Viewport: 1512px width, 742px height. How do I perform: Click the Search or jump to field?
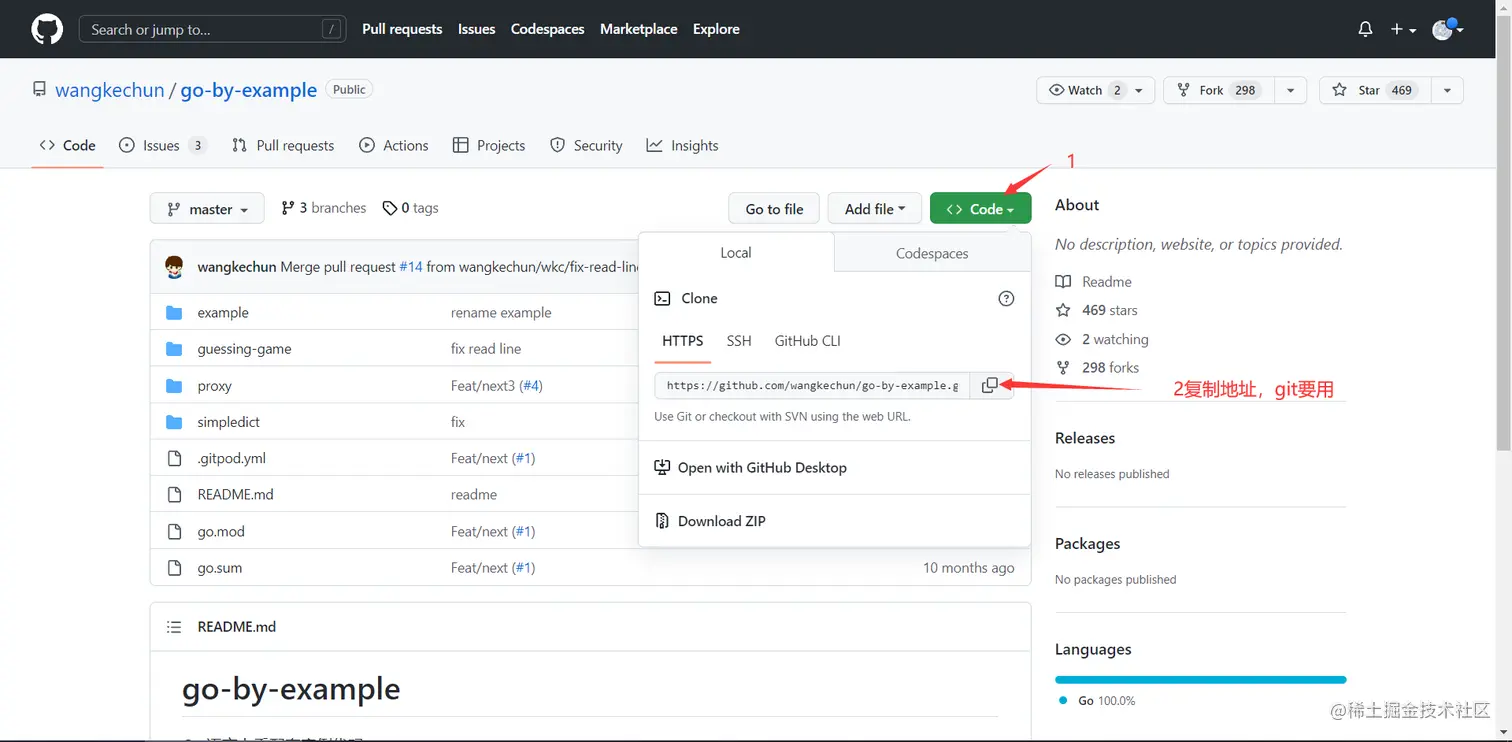click(x=213, y=30)
